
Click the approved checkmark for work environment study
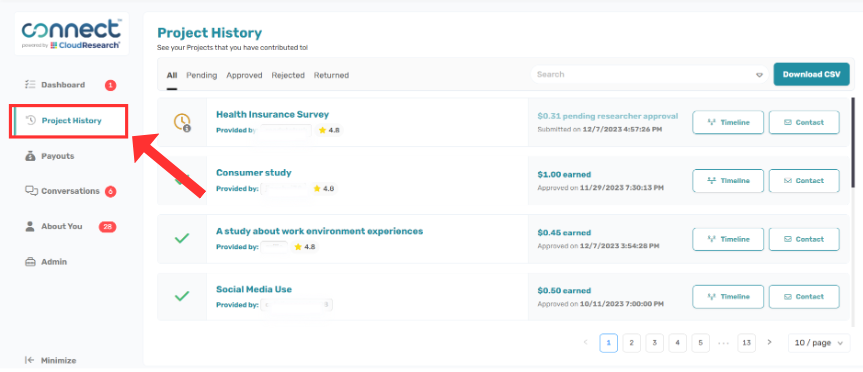pos(182,238)
